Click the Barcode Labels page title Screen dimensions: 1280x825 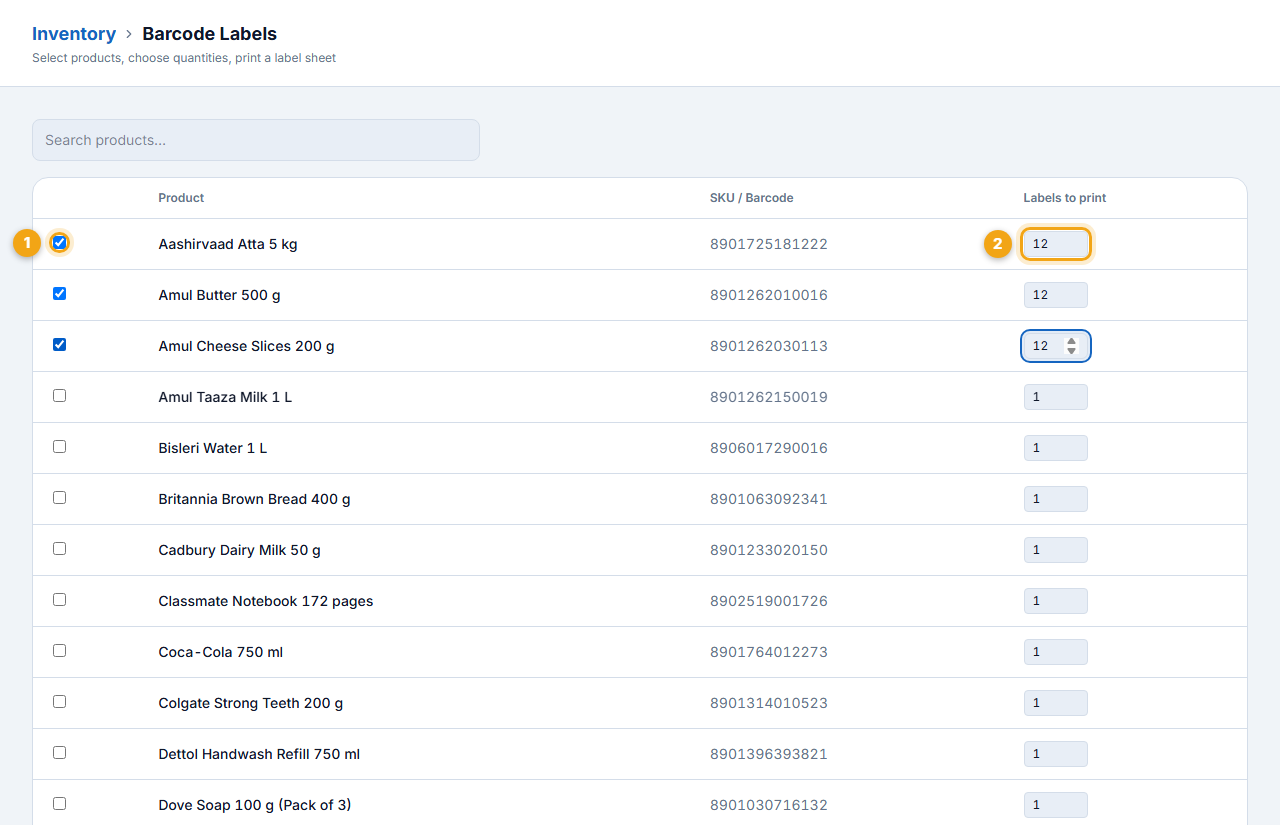tap(210, 34)
